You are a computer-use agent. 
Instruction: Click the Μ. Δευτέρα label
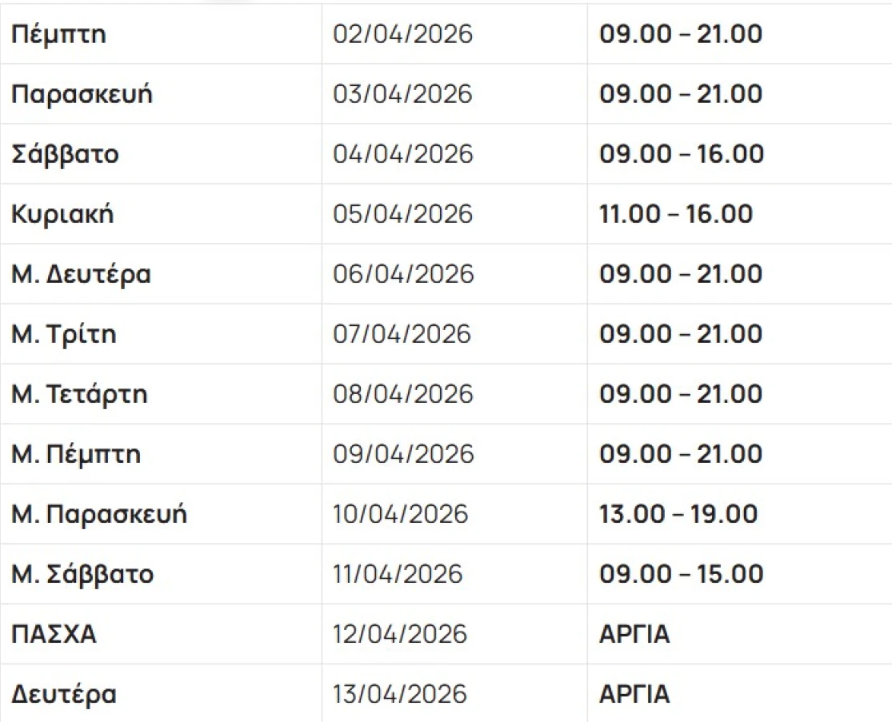click(81, 275)
